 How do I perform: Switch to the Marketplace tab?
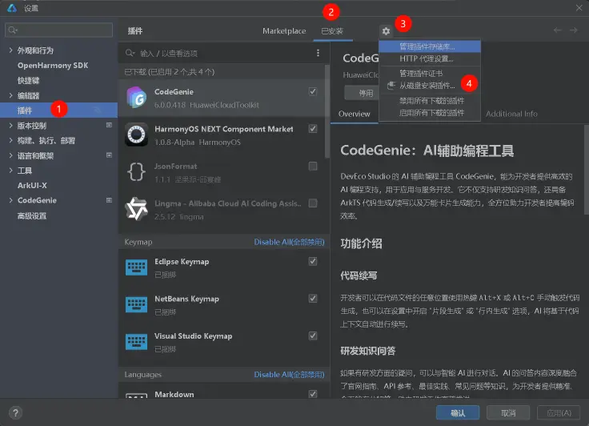(x=284, y=31)
